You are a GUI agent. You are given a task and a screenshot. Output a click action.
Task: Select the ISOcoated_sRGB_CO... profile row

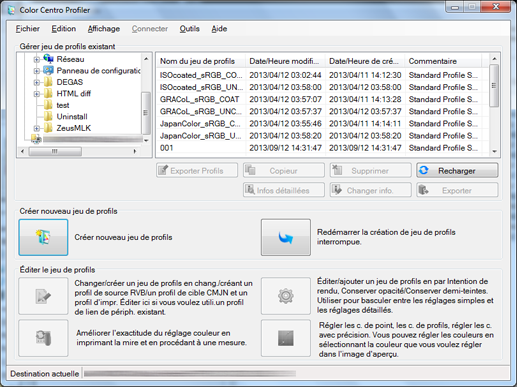pos(322,75)
